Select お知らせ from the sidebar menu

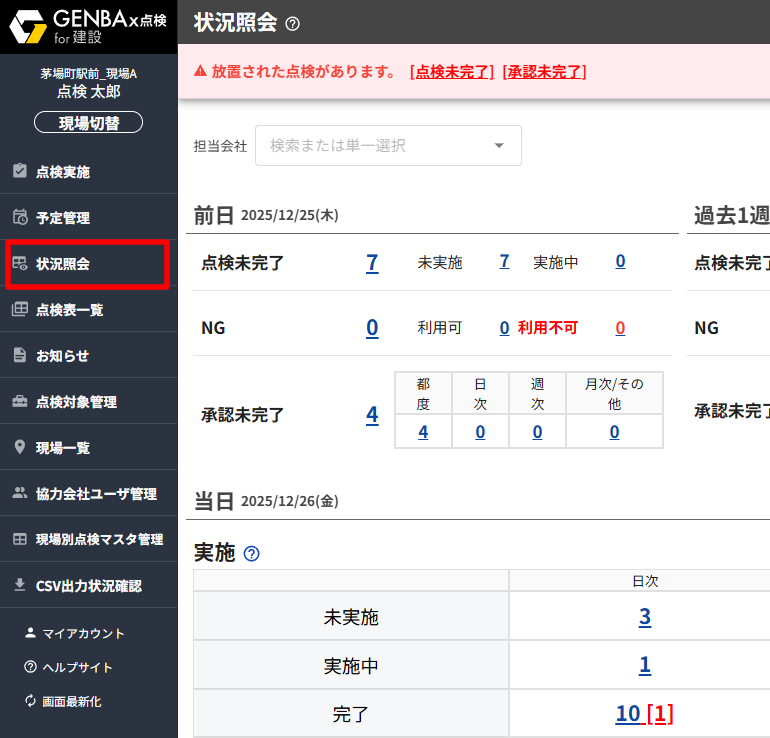pos(62,356)
